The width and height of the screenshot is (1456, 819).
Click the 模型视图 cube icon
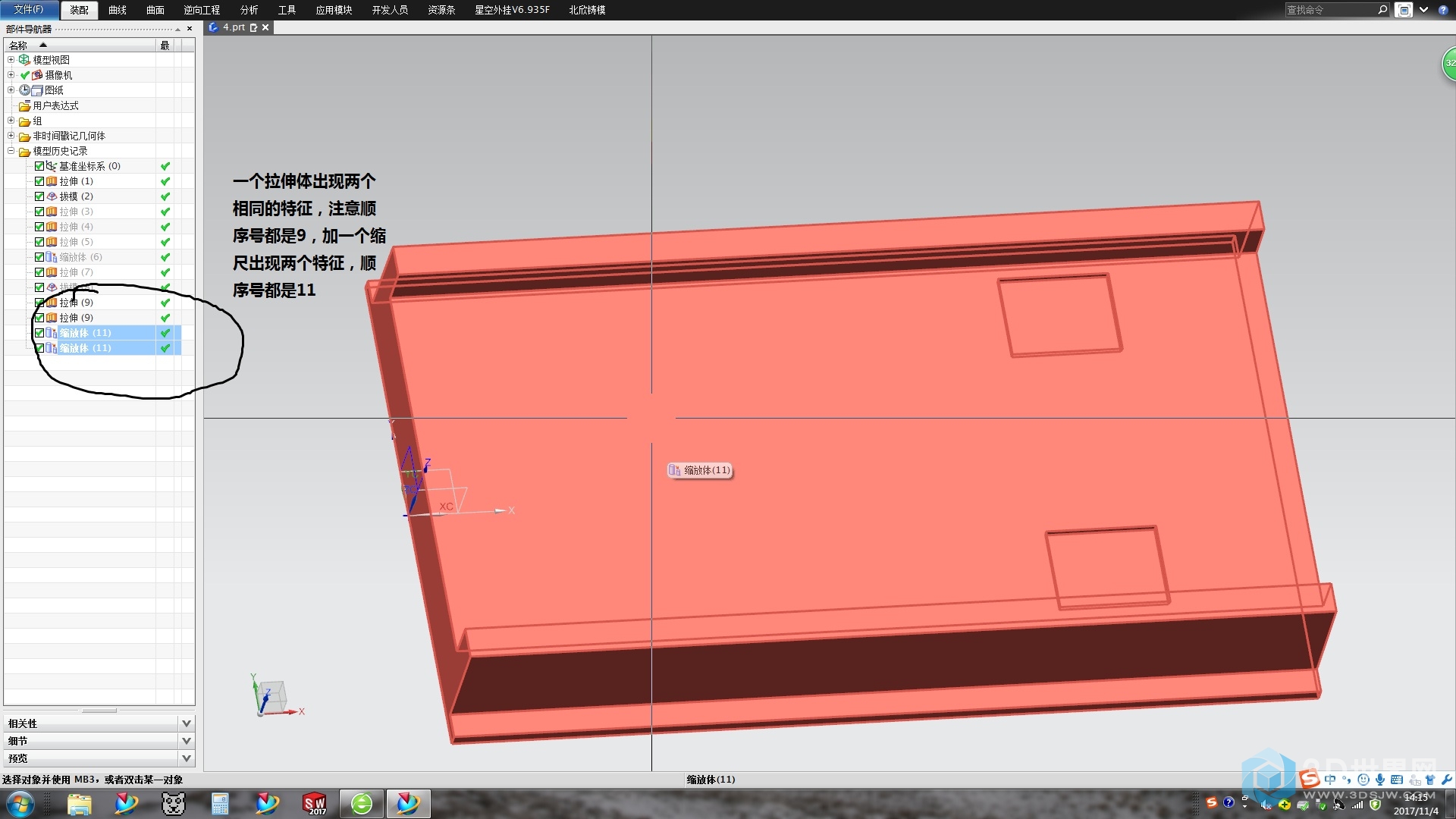click(x=24, y=59)
